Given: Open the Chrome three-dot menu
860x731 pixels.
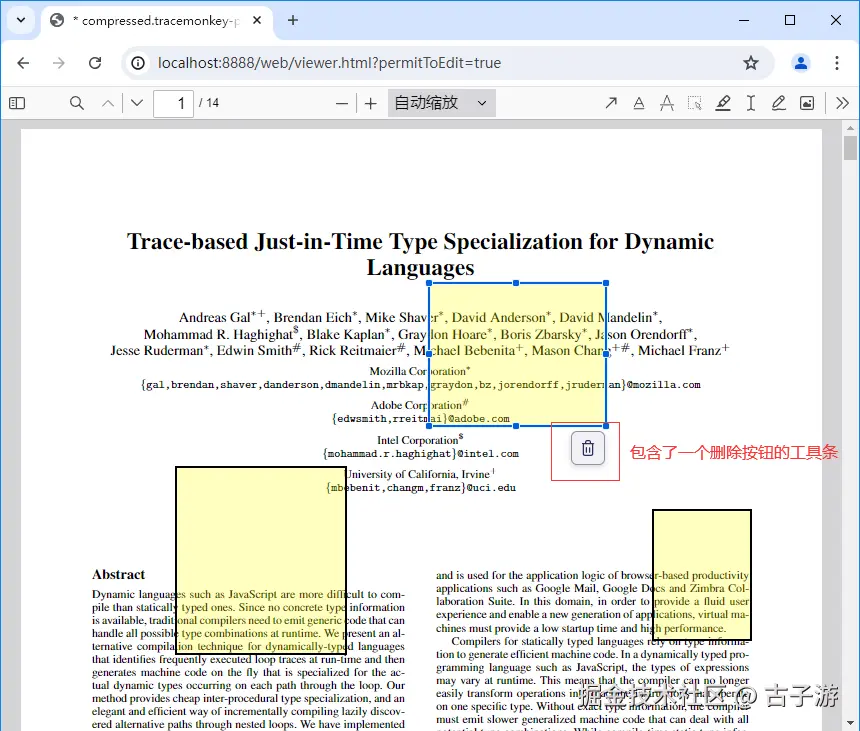Looking at the screenshot, I should tap(837, 63).
